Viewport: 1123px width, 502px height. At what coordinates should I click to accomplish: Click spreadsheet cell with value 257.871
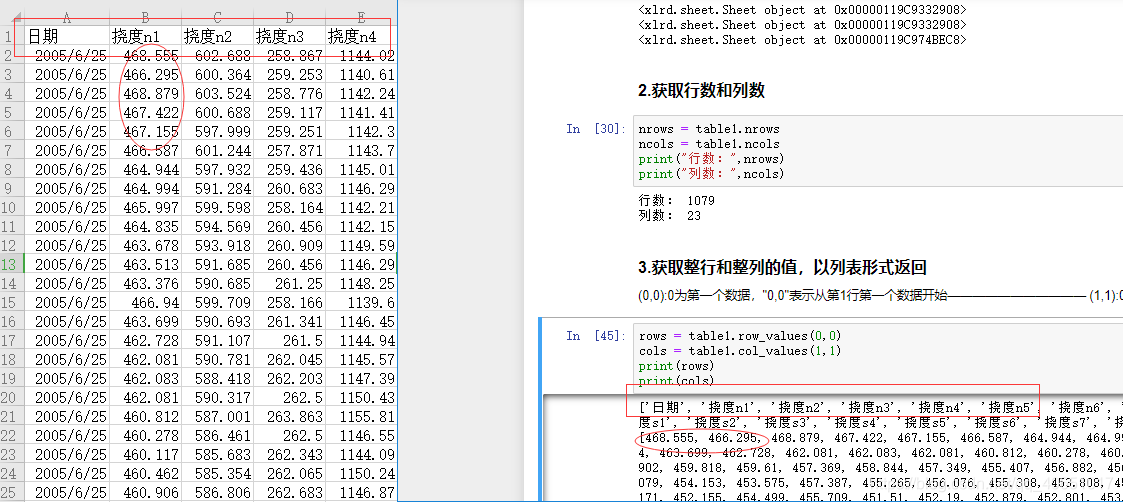[x=289, y=150]
